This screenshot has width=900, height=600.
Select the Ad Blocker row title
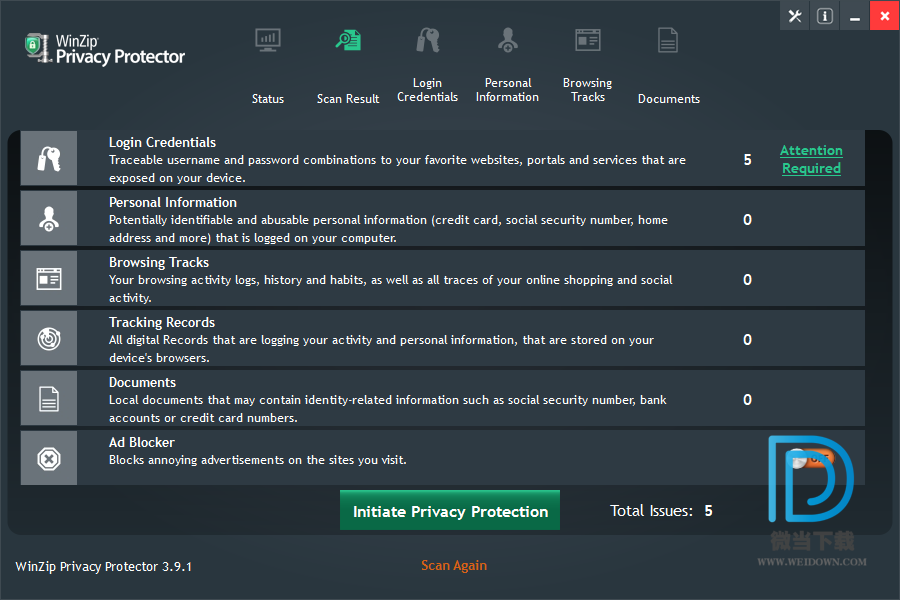pos(142,442)
